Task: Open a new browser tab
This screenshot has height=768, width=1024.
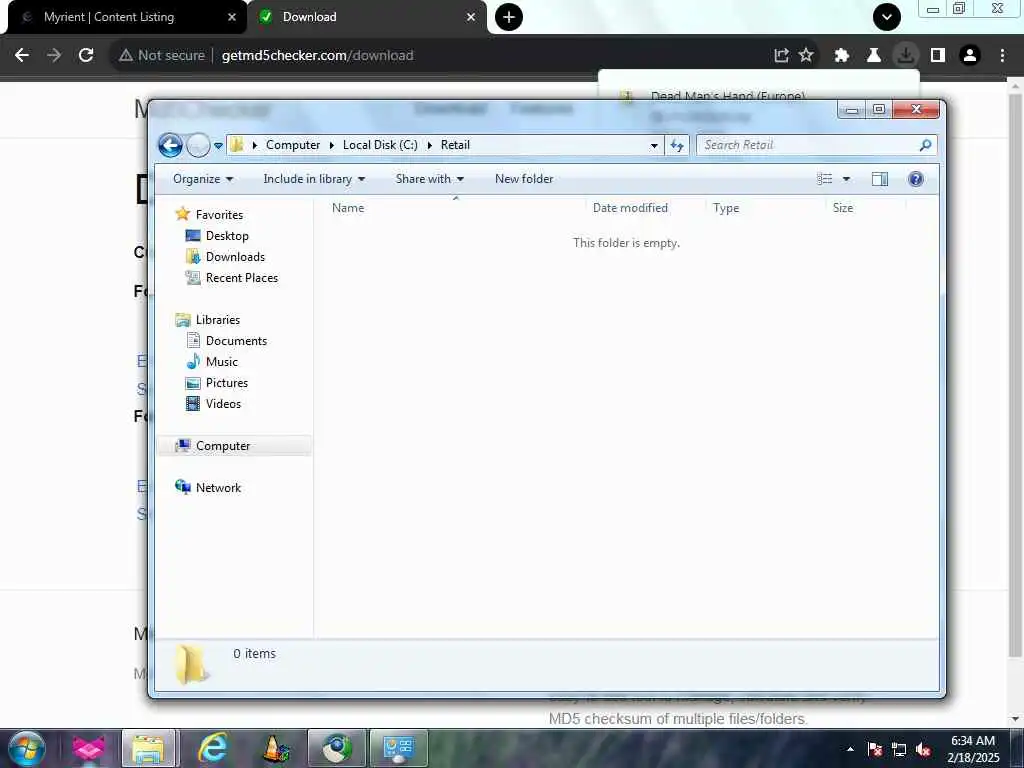Action: click(509, 17)
